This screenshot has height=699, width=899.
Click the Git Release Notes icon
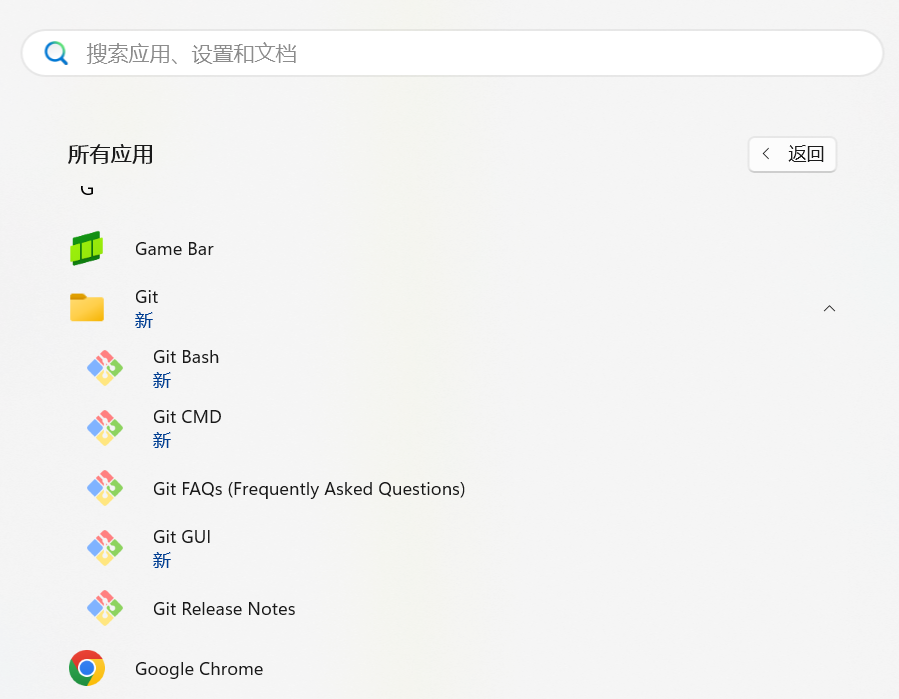click(x=104, y=608)
